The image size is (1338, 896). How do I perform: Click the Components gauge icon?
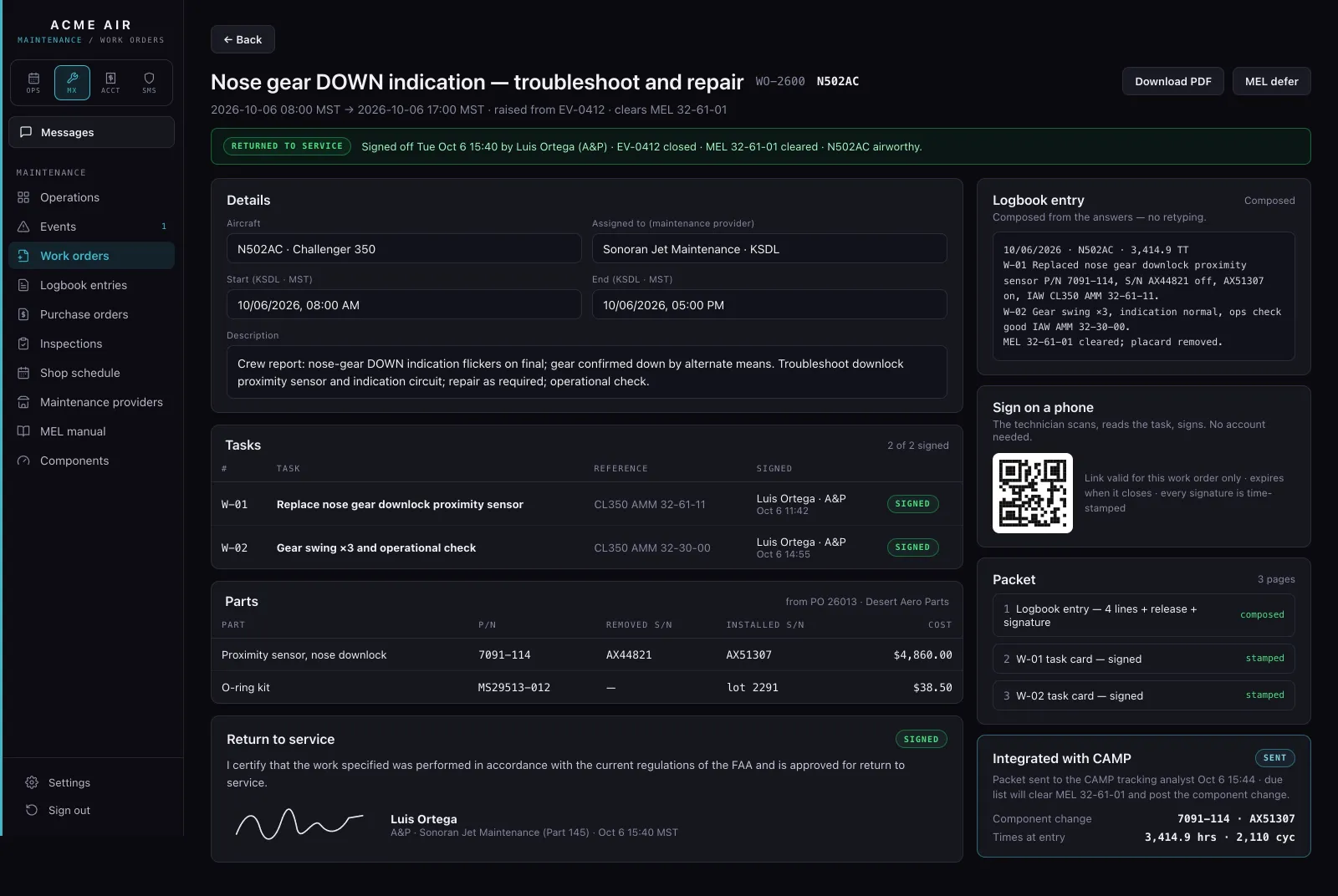pyautogui.click(x=23, y=461)
